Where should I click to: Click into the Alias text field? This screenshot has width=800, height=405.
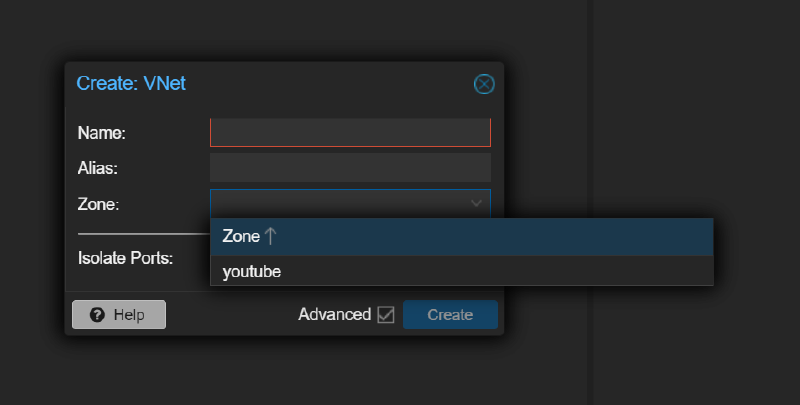click(x=350, y=168)
